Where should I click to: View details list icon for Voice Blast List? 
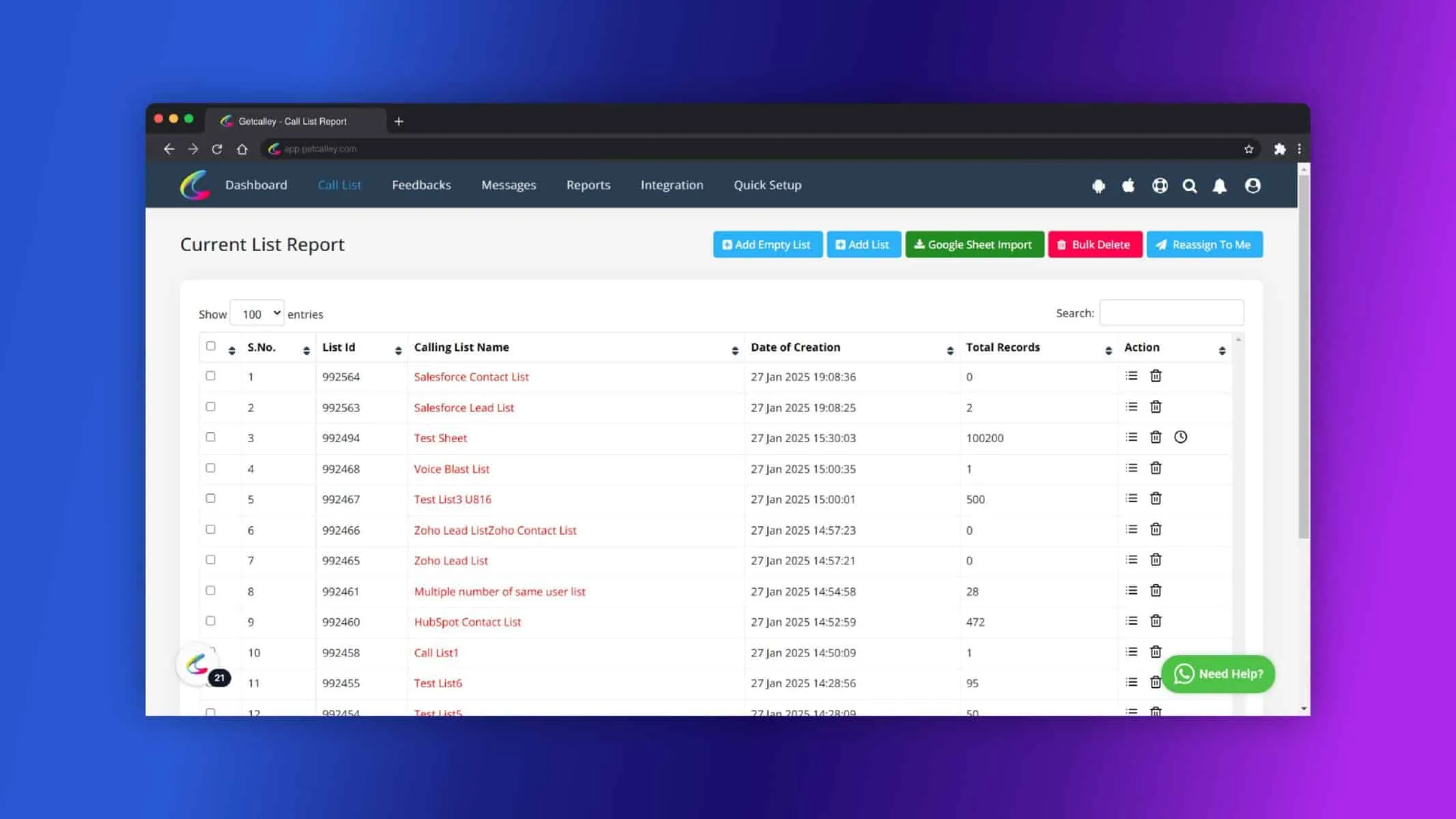pos(1132,468)
